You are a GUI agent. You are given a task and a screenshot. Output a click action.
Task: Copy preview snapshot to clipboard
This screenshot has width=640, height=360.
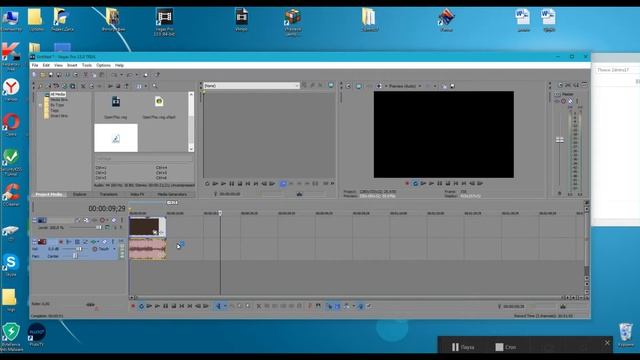pyautogui.click(x=444, y=86)
